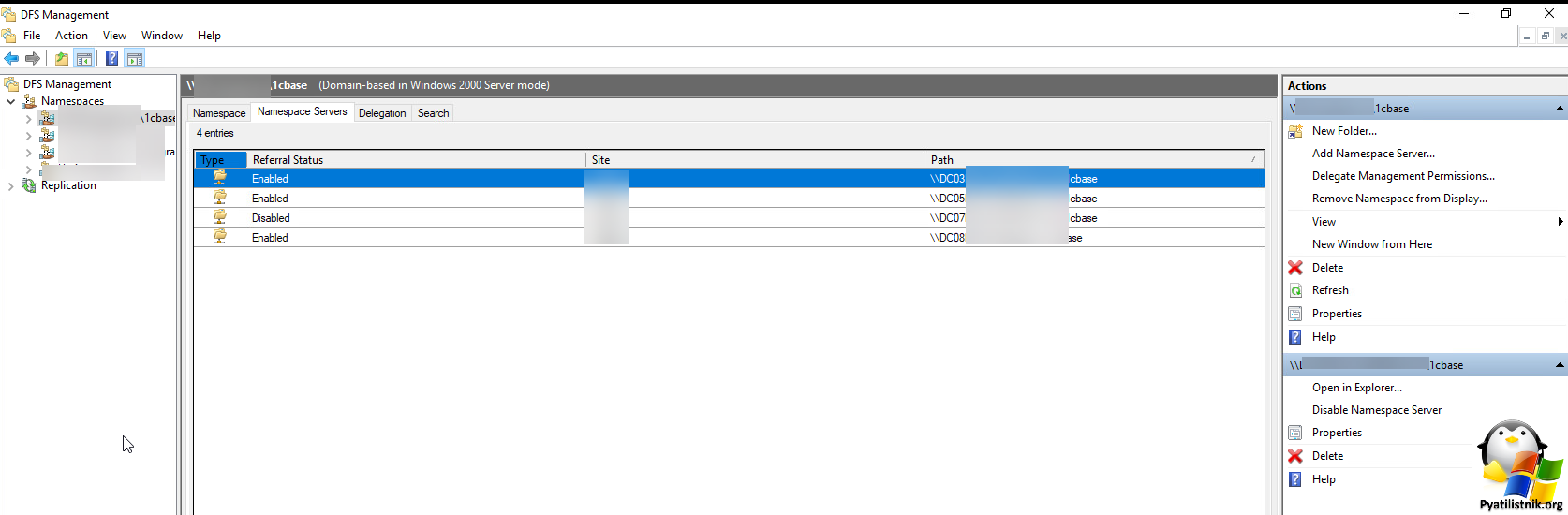The width and height of the screenshot is (1568, 515).
Task: Click Delegate Management Permissions... action
Action: pos(1403,176)
